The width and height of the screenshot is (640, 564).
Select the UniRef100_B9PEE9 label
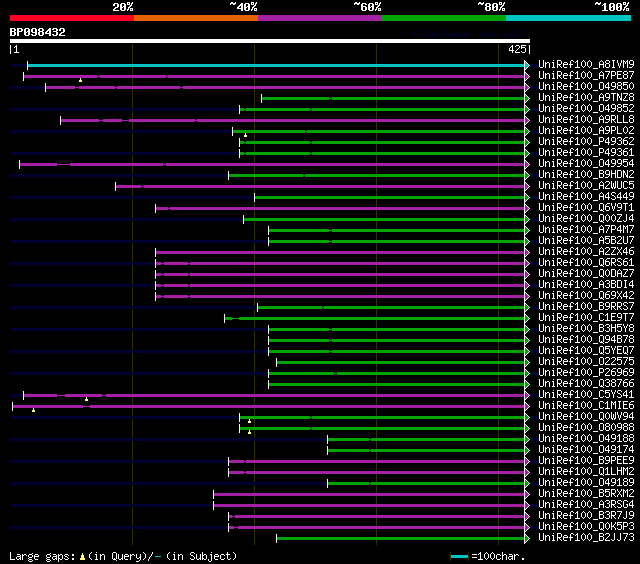click(586, 461)
